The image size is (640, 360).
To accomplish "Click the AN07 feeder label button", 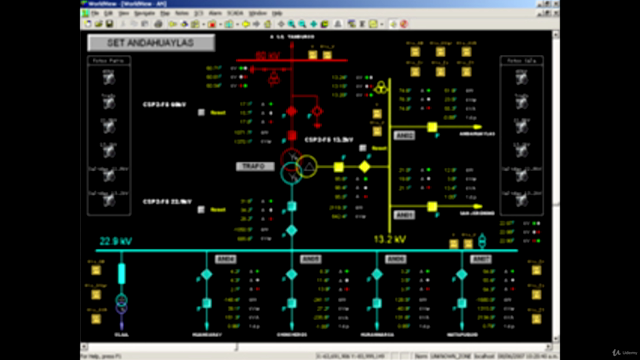I will click(481, 259).
